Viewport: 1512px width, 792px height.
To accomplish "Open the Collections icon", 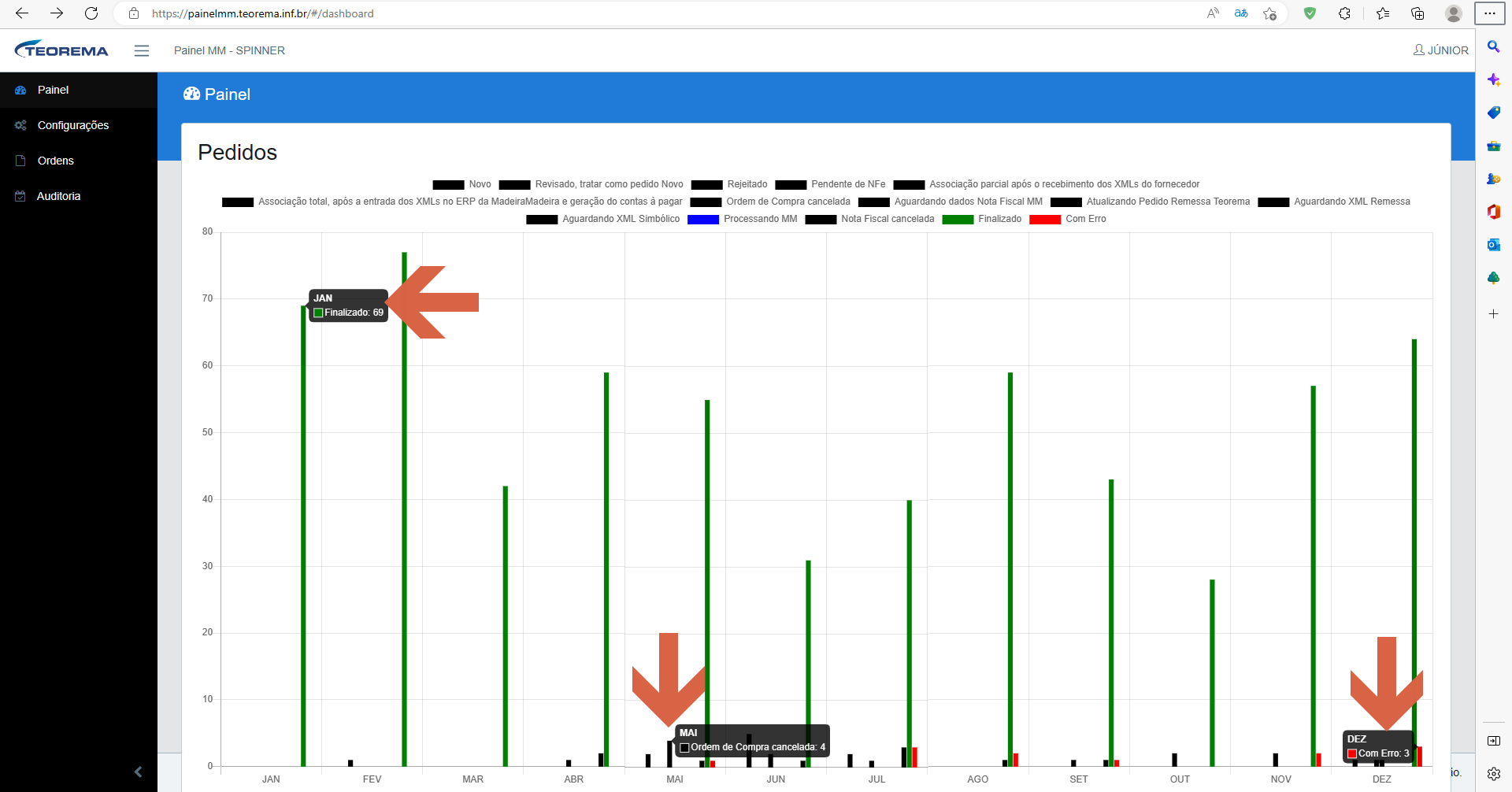I will click(1417, 13).
